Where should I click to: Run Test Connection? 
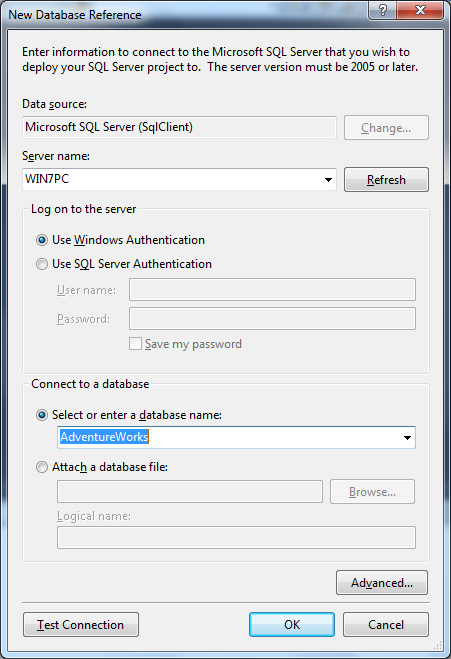coord(81,625)
